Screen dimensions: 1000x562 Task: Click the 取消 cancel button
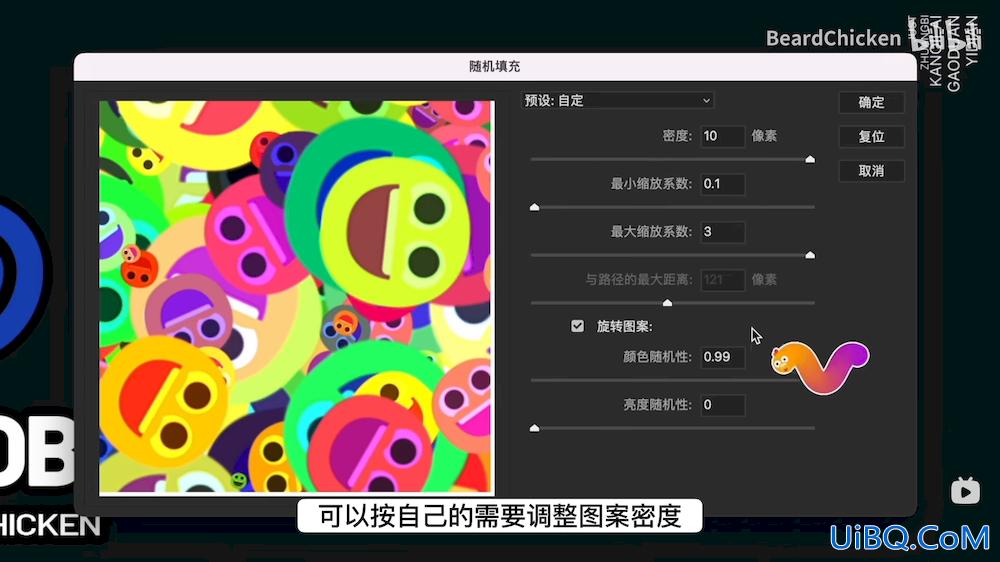click(871, 171)
